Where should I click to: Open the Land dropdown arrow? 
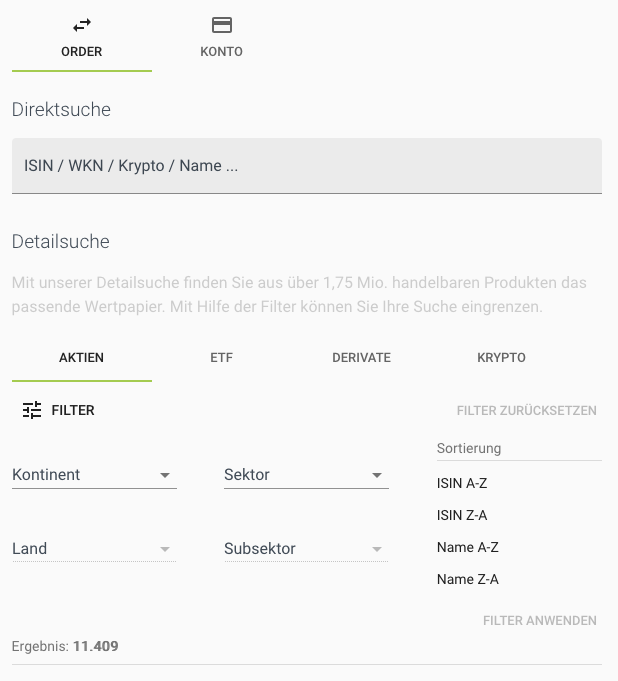click(165, 549)
